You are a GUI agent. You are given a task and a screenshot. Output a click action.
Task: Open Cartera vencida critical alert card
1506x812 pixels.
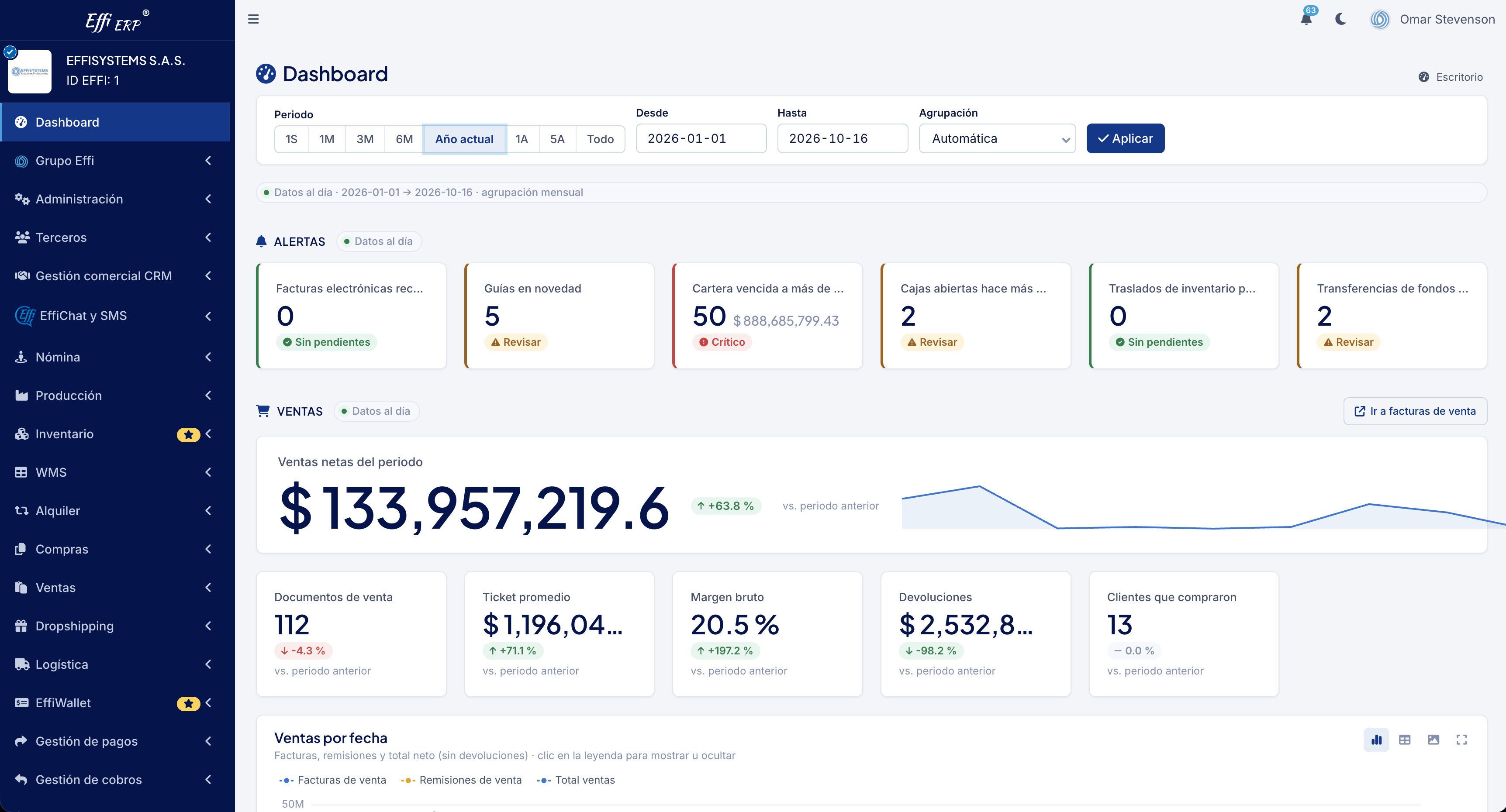pyautogui.click(x=767, y=316)
